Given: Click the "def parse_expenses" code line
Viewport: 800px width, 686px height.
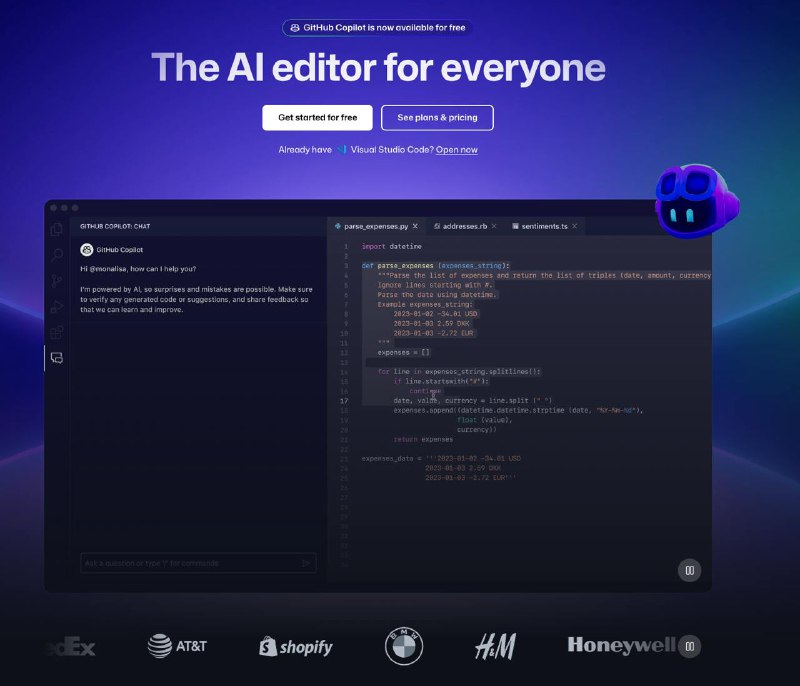Looking at the screenshot, I should [436, 266].
